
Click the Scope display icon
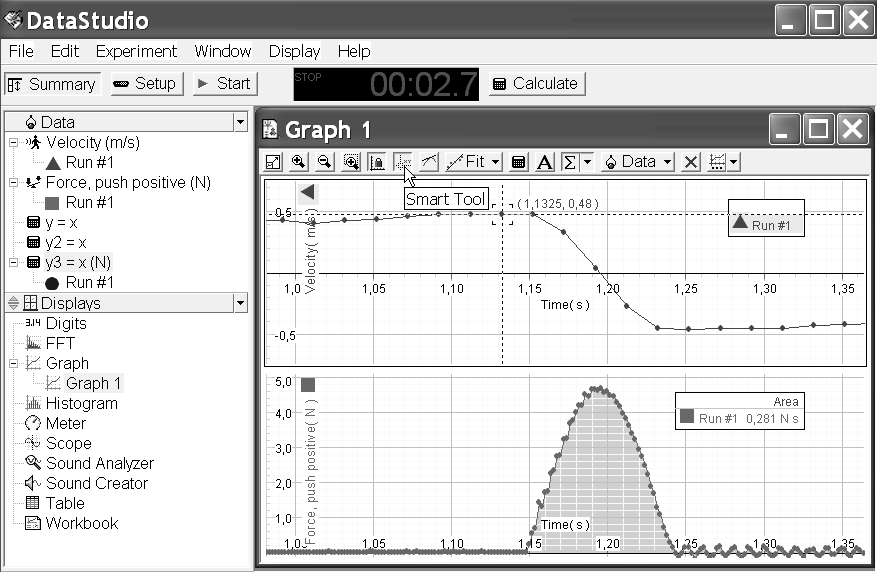tap(33, 442)
